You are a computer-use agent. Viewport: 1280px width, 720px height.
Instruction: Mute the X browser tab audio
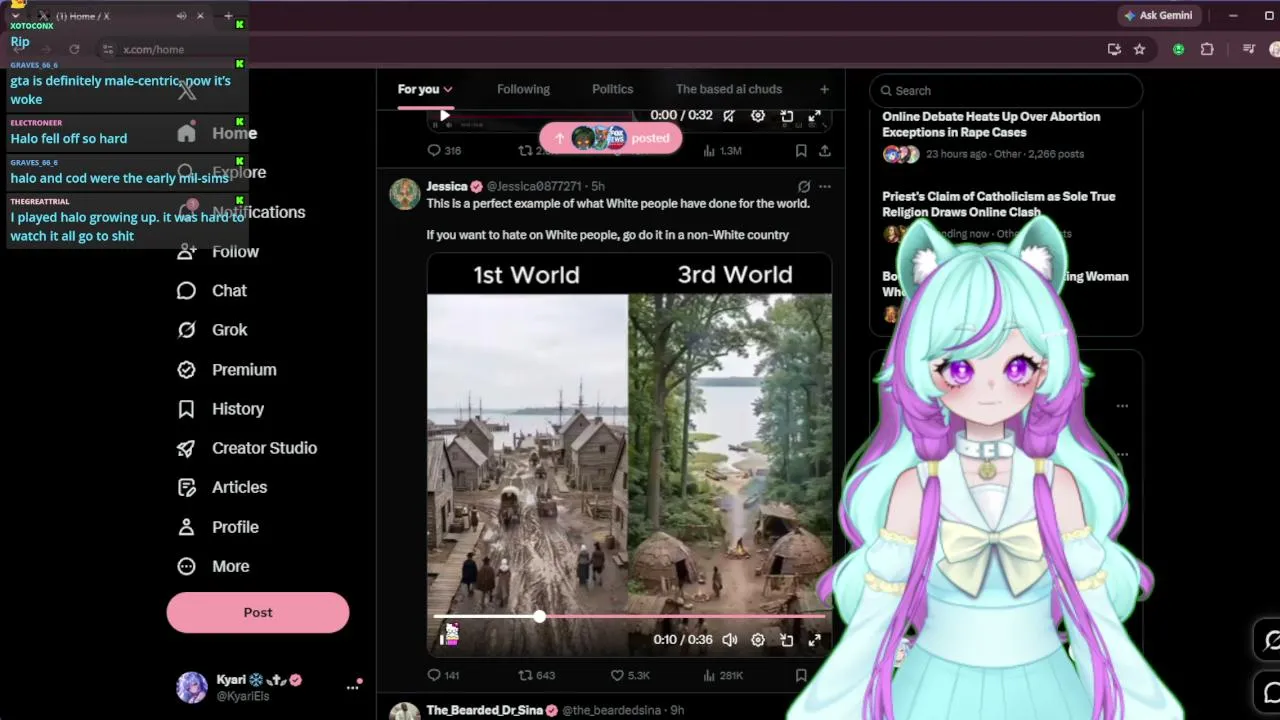tap(181, 16)
